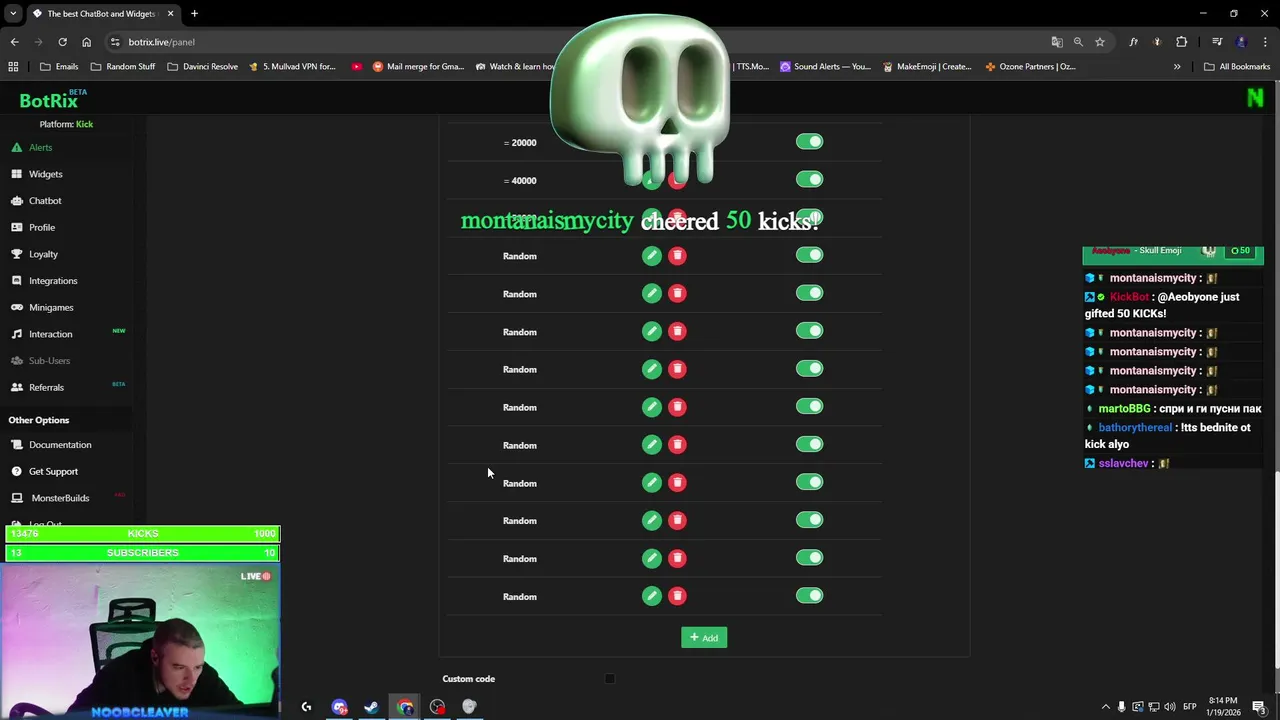Click the translate page icon in the address bar
Viewport: 1280px width, 720px height.
1057,42
